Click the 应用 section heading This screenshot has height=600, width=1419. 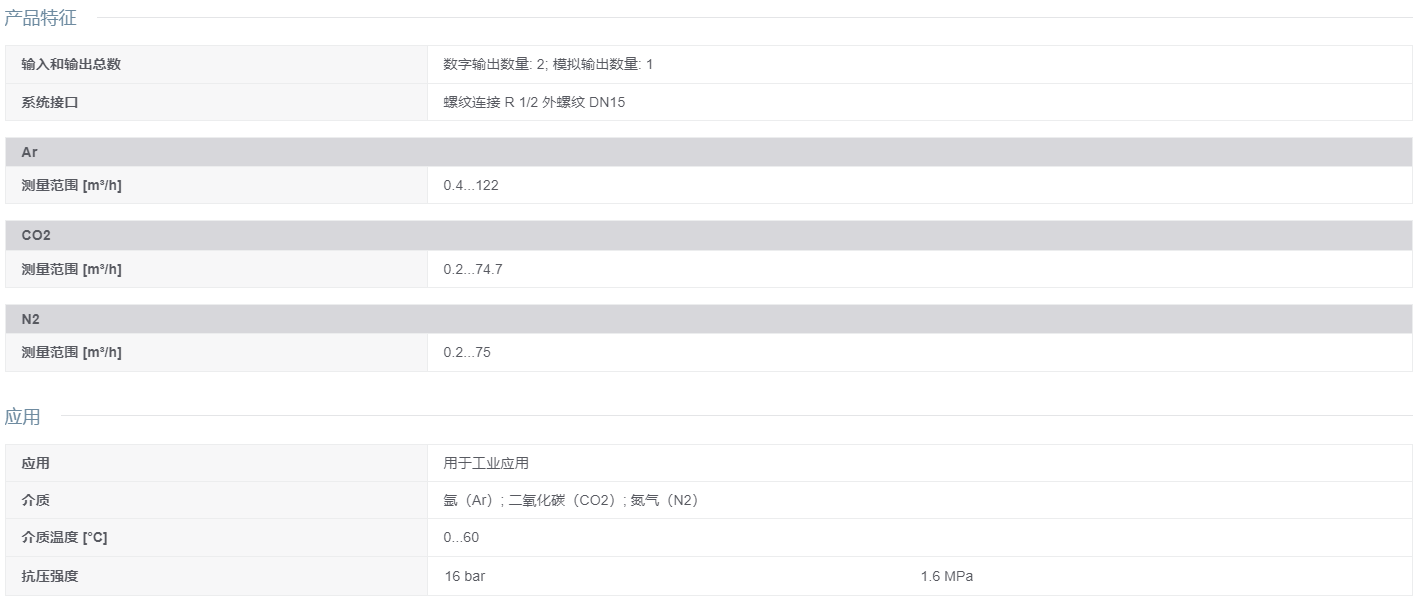point(22,417)
